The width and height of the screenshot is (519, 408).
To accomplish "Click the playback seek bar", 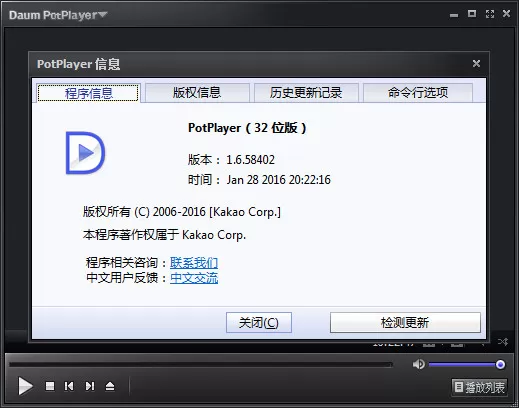I will (x=201, y=365).
